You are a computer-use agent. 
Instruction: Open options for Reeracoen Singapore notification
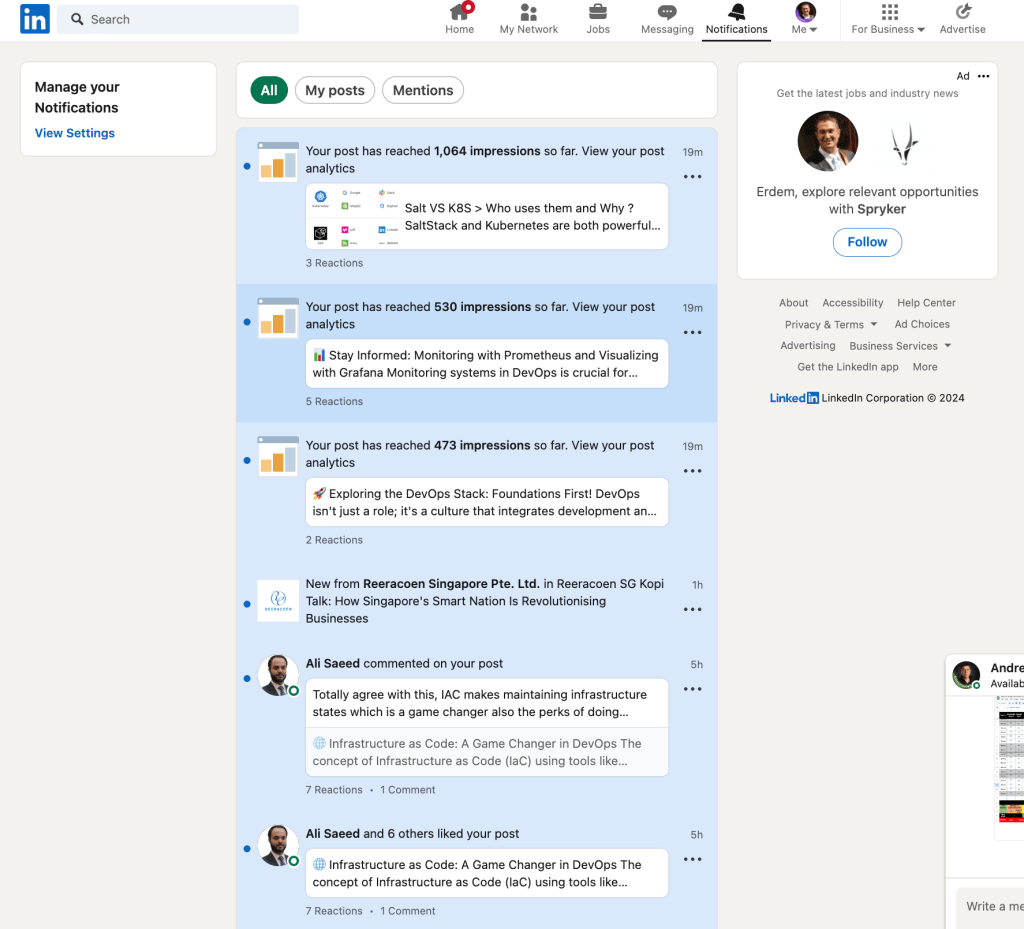(692, 609)
